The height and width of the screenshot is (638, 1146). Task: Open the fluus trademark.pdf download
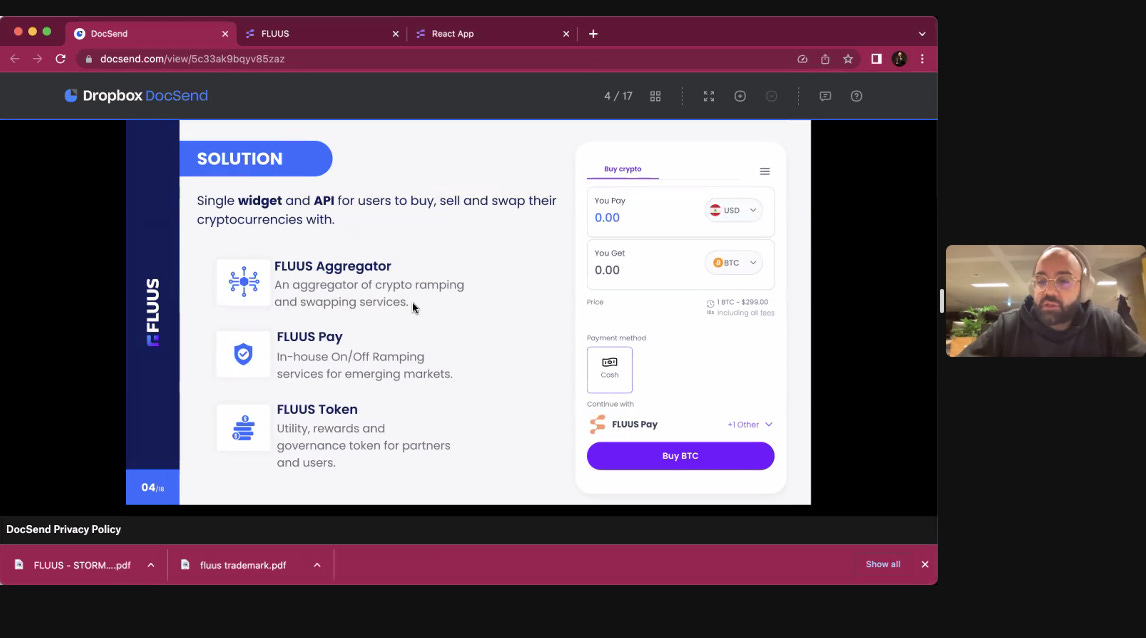click(241, 565)
